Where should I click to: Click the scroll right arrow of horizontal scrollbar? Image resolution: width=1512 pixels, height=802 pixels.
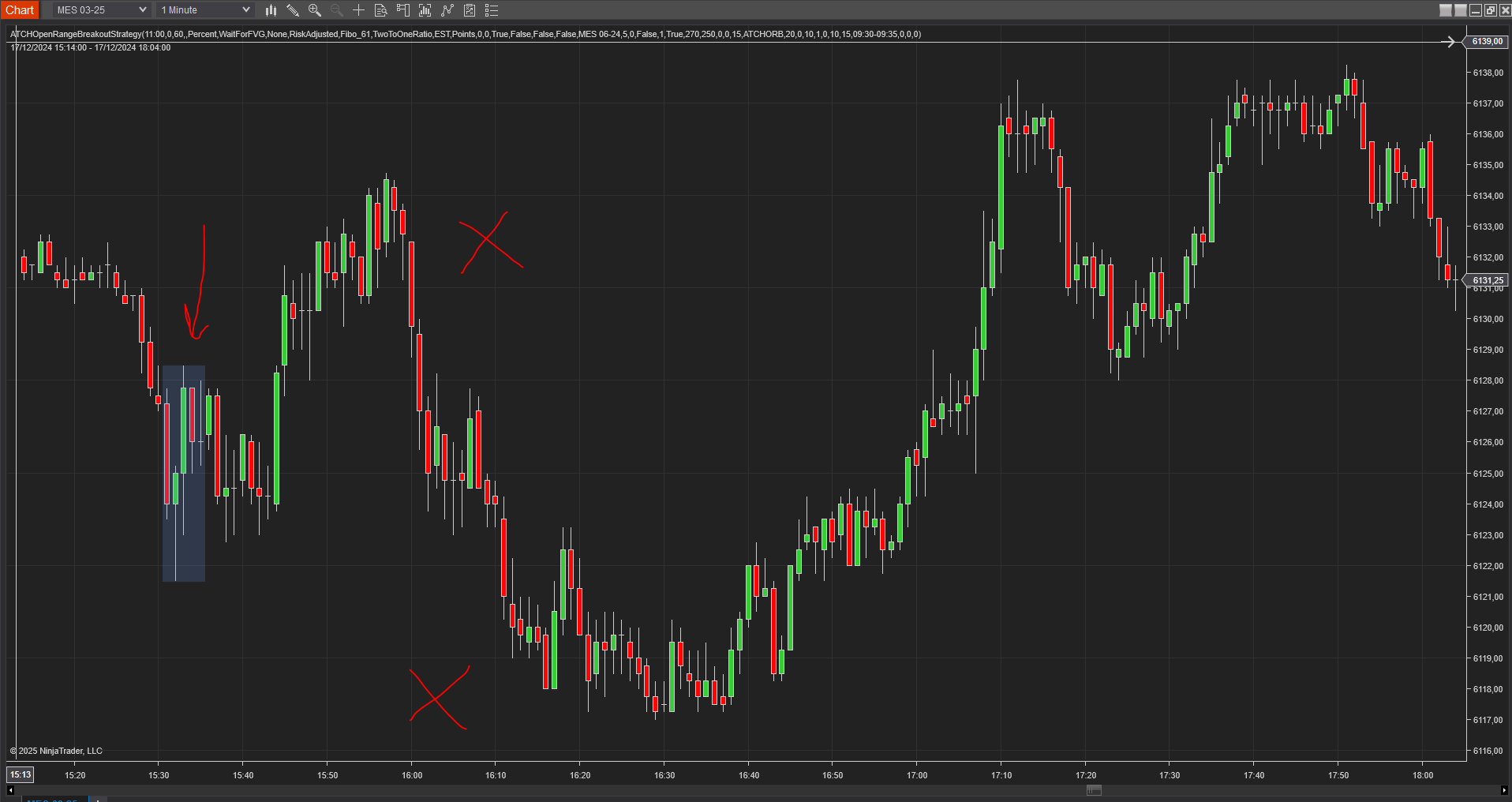point(1504,790)
